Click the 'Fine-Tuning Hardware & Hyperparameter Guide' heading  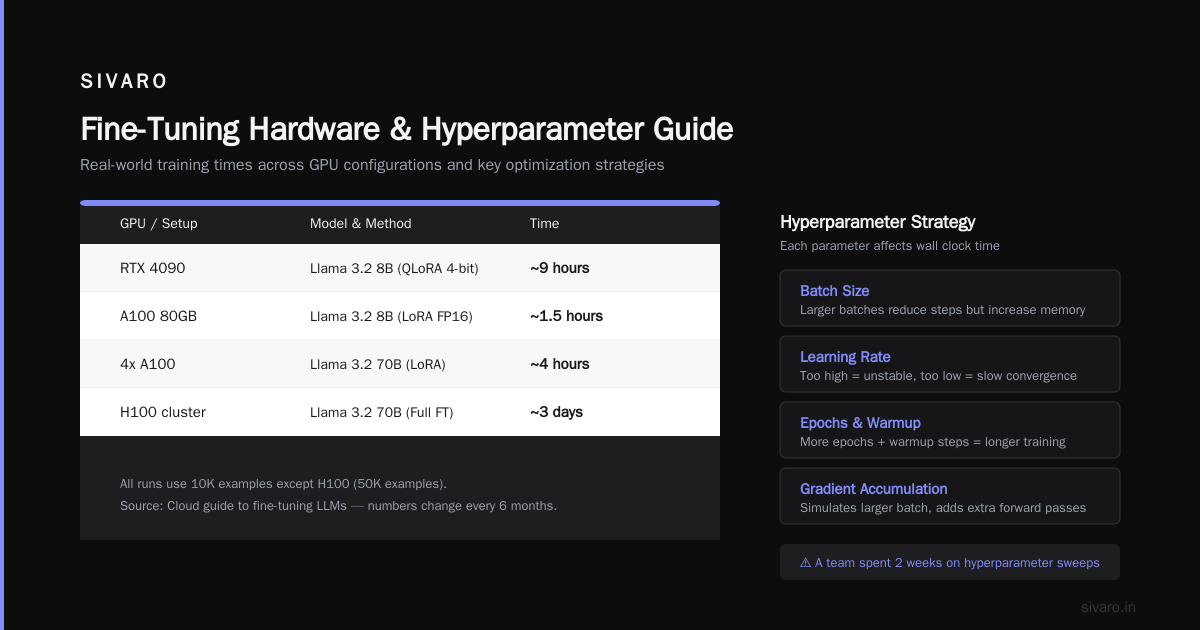(407, 129)
